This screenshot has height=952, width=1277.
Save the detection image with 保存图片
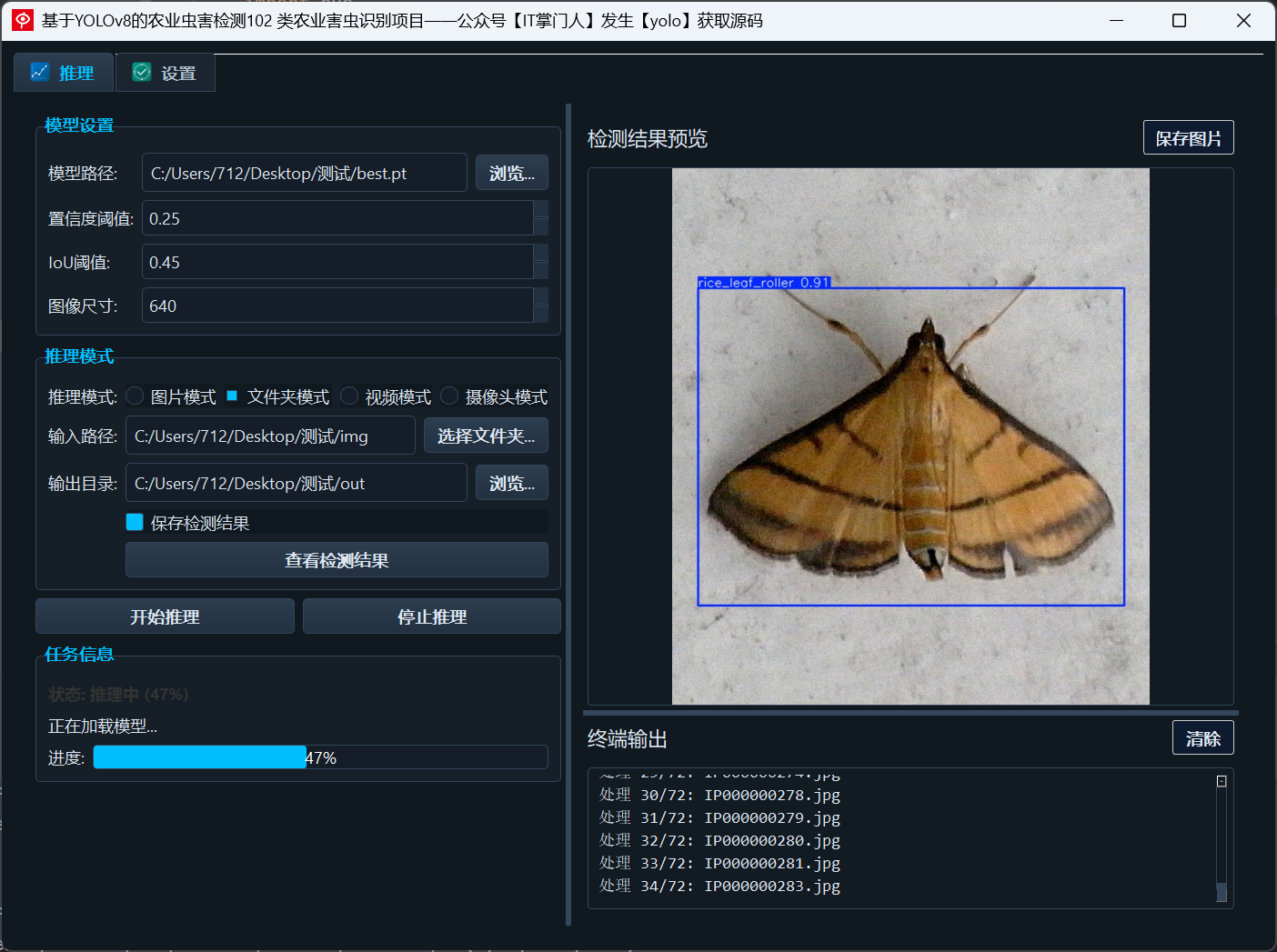(x=1189, y=138)
